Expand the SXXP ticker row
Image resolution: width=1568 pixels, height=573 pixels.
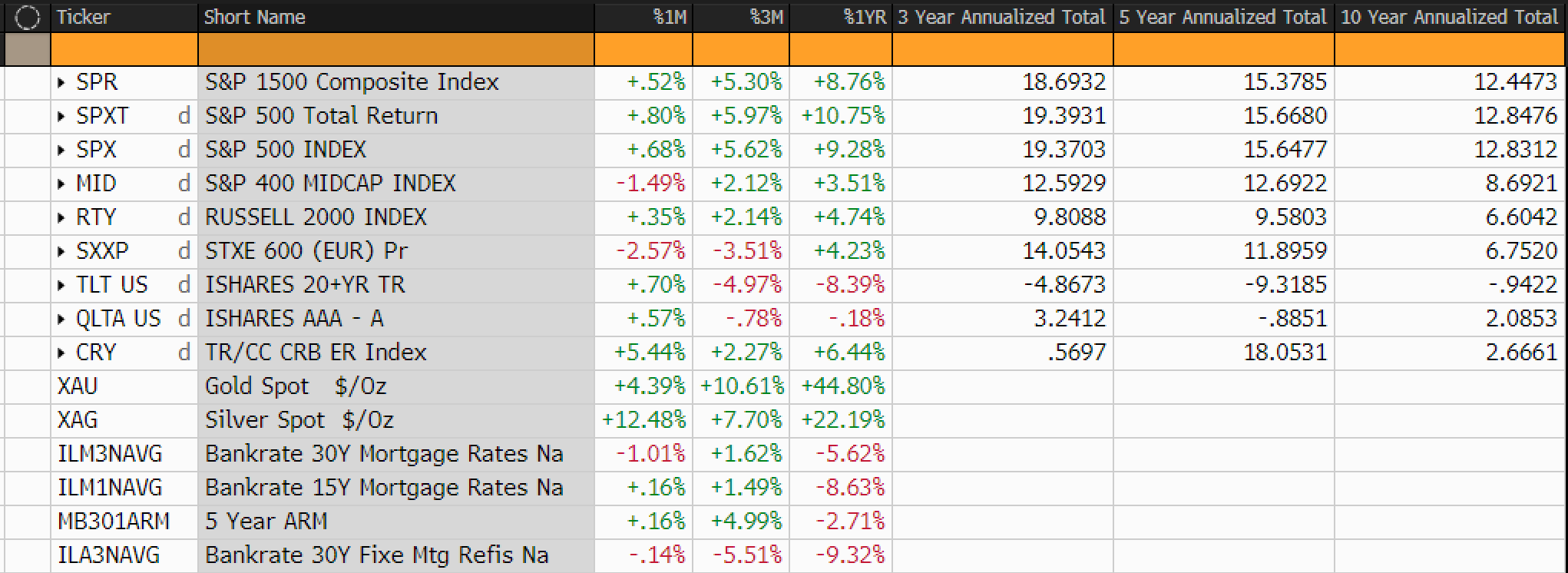pos(61,251)
